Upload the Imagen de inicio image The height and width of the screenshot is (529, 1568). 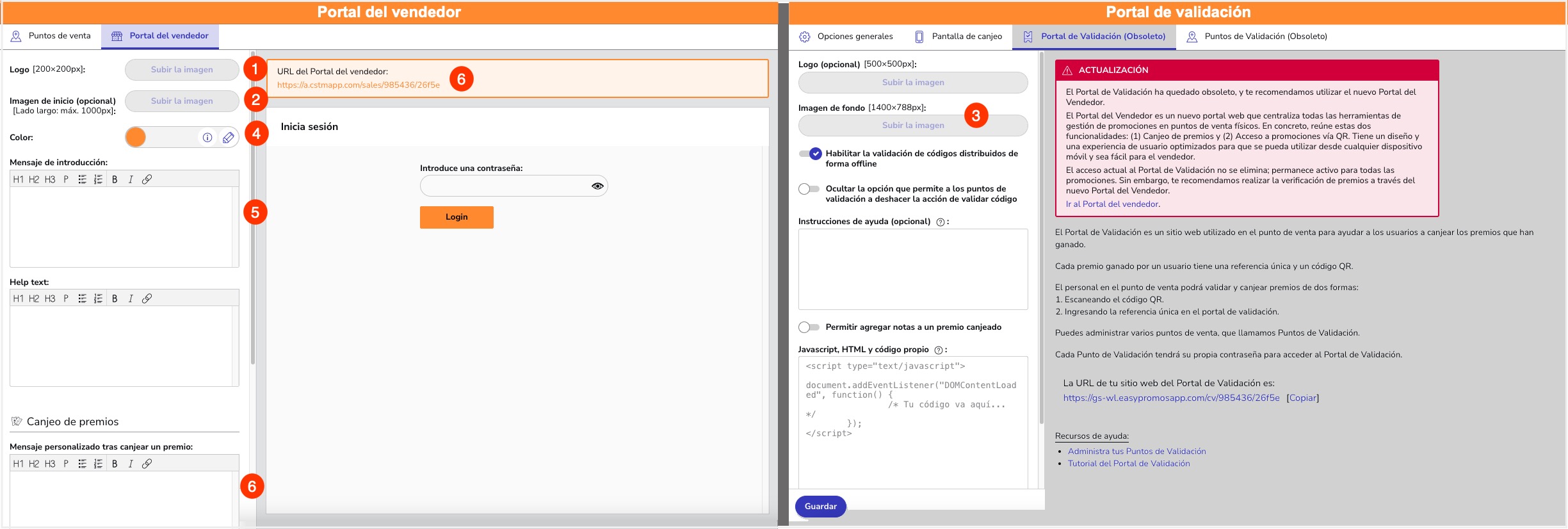182,101
